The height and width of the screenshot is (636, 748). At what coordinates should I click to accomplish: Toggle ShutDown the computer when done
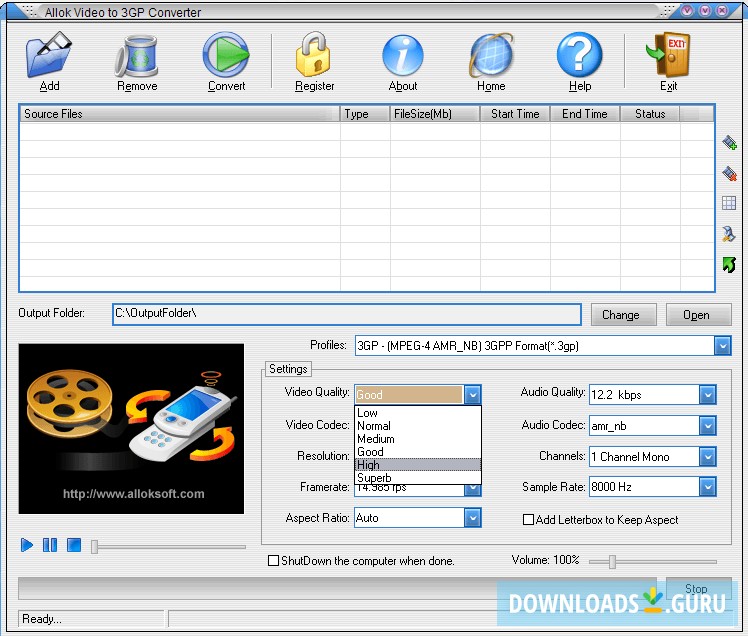click(x=273, y=560)
